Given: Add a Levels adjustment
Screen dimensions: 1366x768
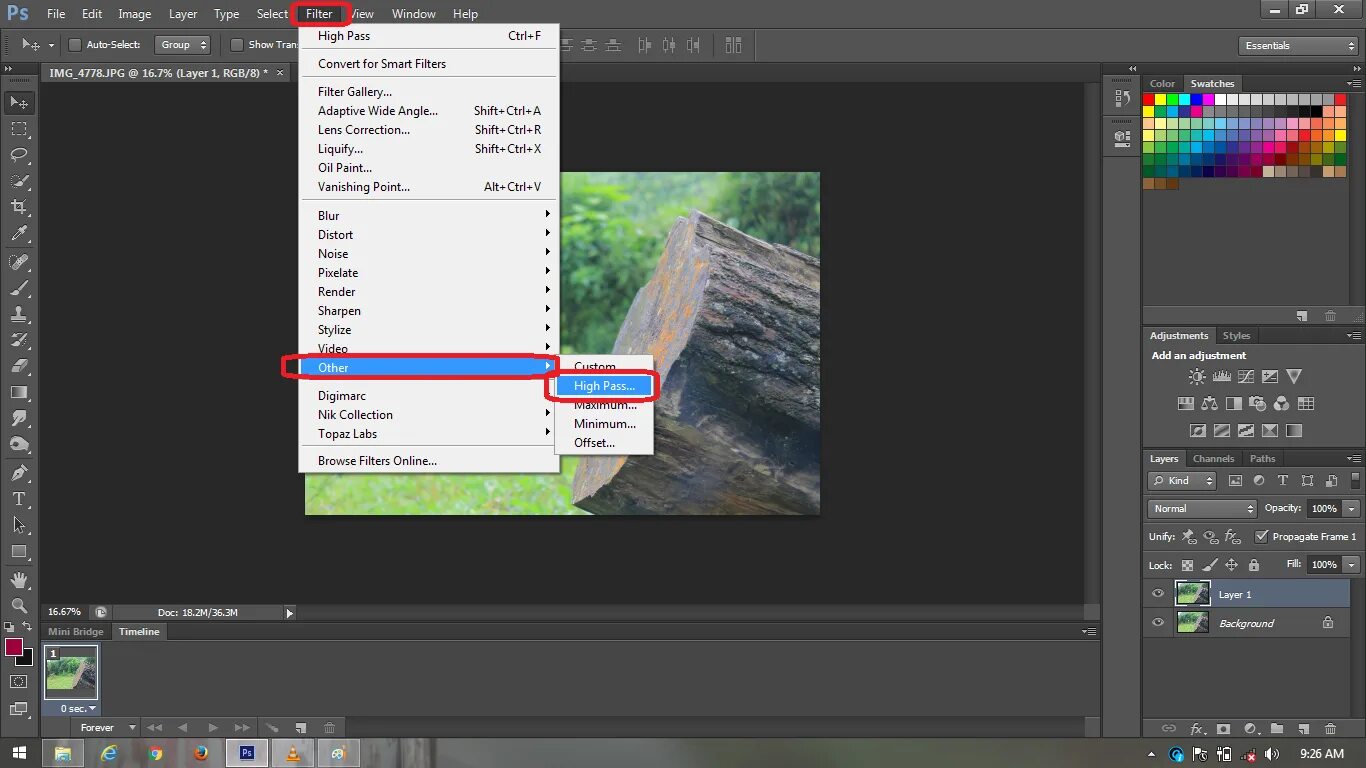Looking at the screenshot, I should tap(1221, 377).
